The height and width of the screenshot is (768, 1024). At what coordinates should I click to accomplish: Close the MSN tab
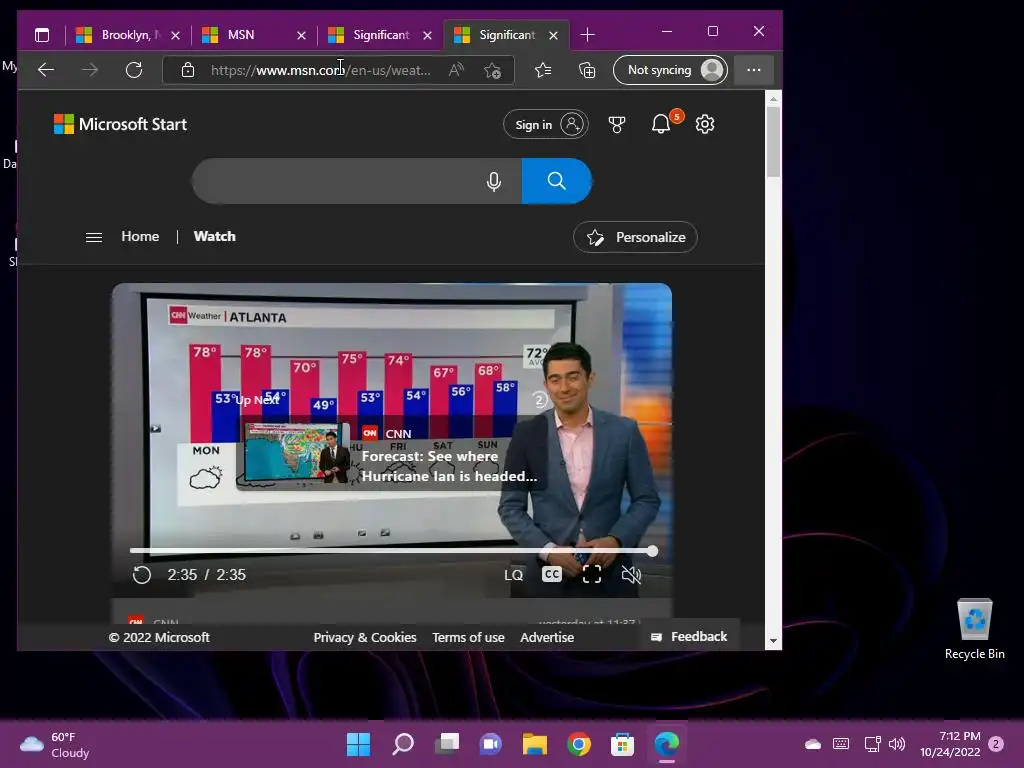pos(301,35)
